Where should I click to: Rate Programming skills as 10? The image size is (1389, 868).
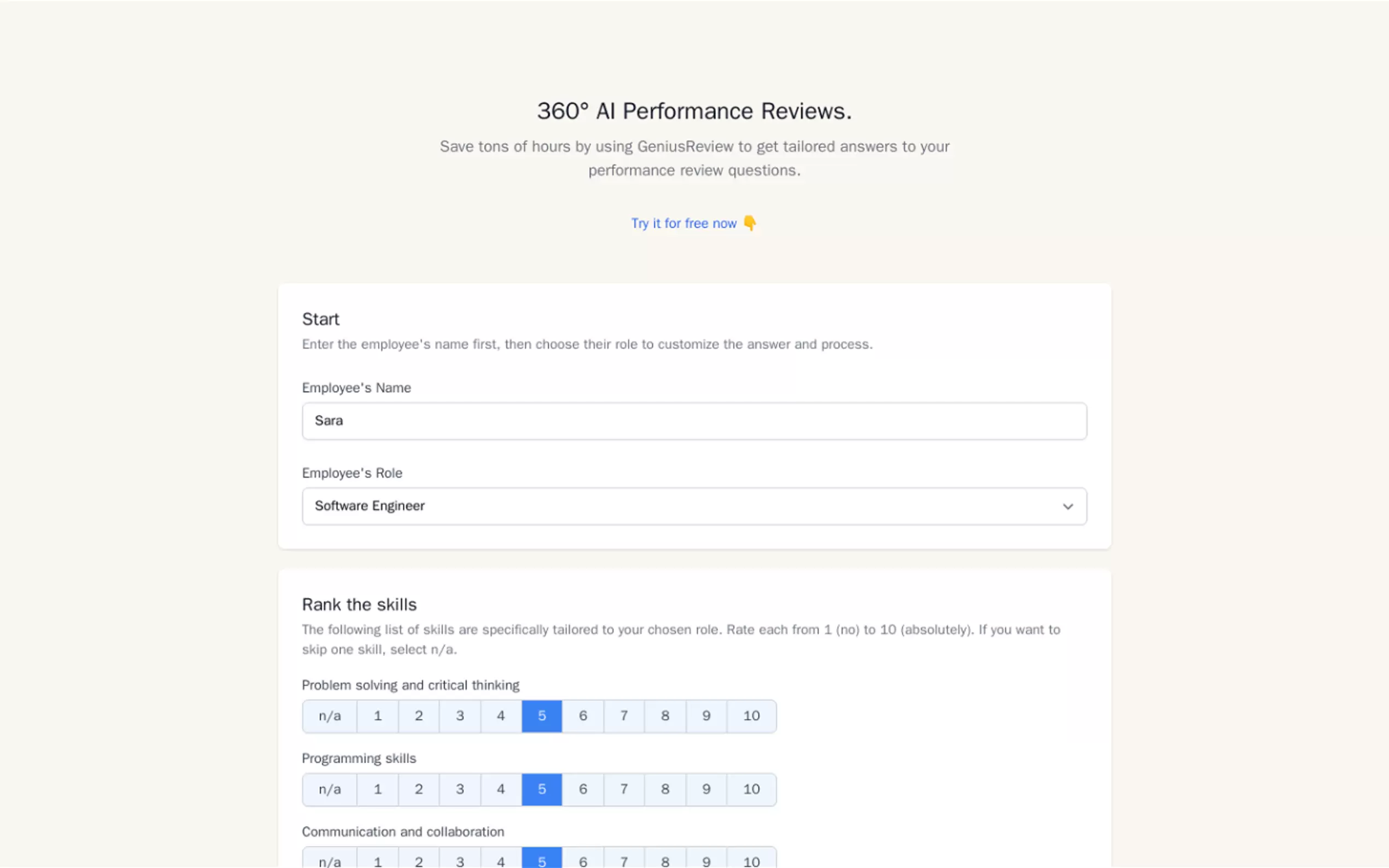click(x=751, y=789)
